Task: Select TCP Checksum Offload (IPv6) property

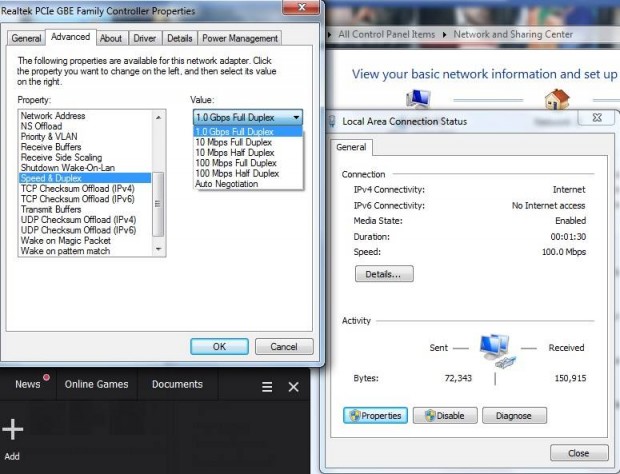Action: (x=78, y=199)
